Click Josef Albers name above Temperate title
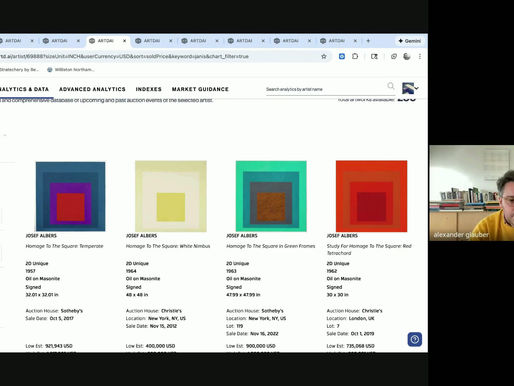The width and height of the screenshot is (514, 386). tap(41, 236)
